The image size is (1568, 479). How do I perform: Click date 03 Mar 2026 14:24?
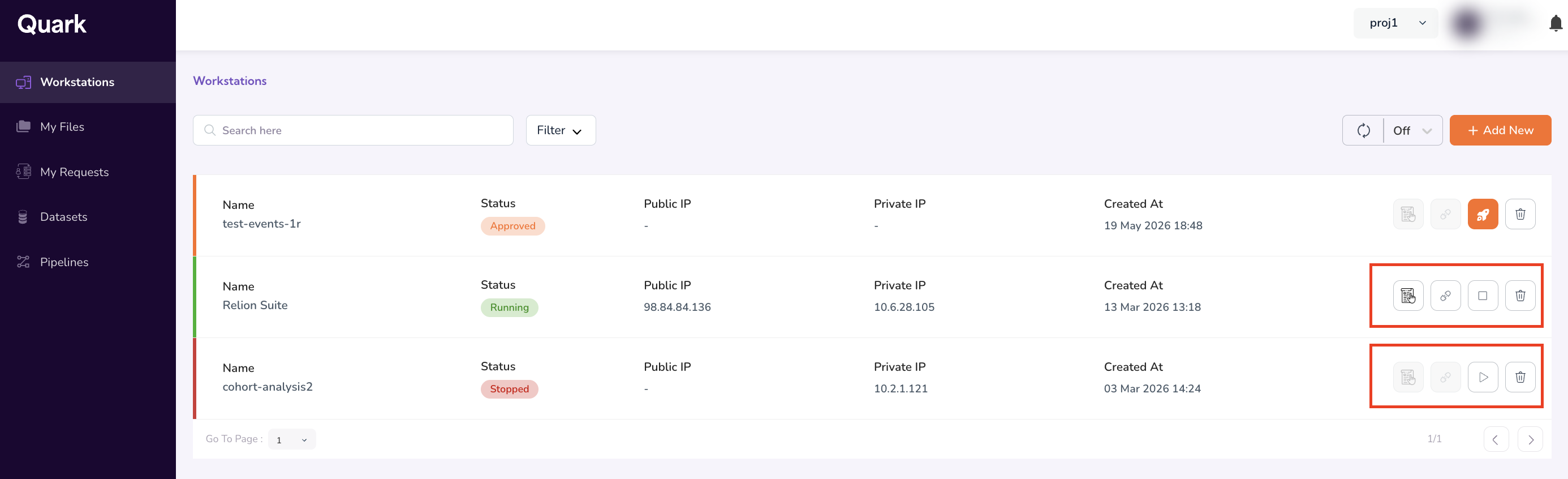coord(1152,389)
